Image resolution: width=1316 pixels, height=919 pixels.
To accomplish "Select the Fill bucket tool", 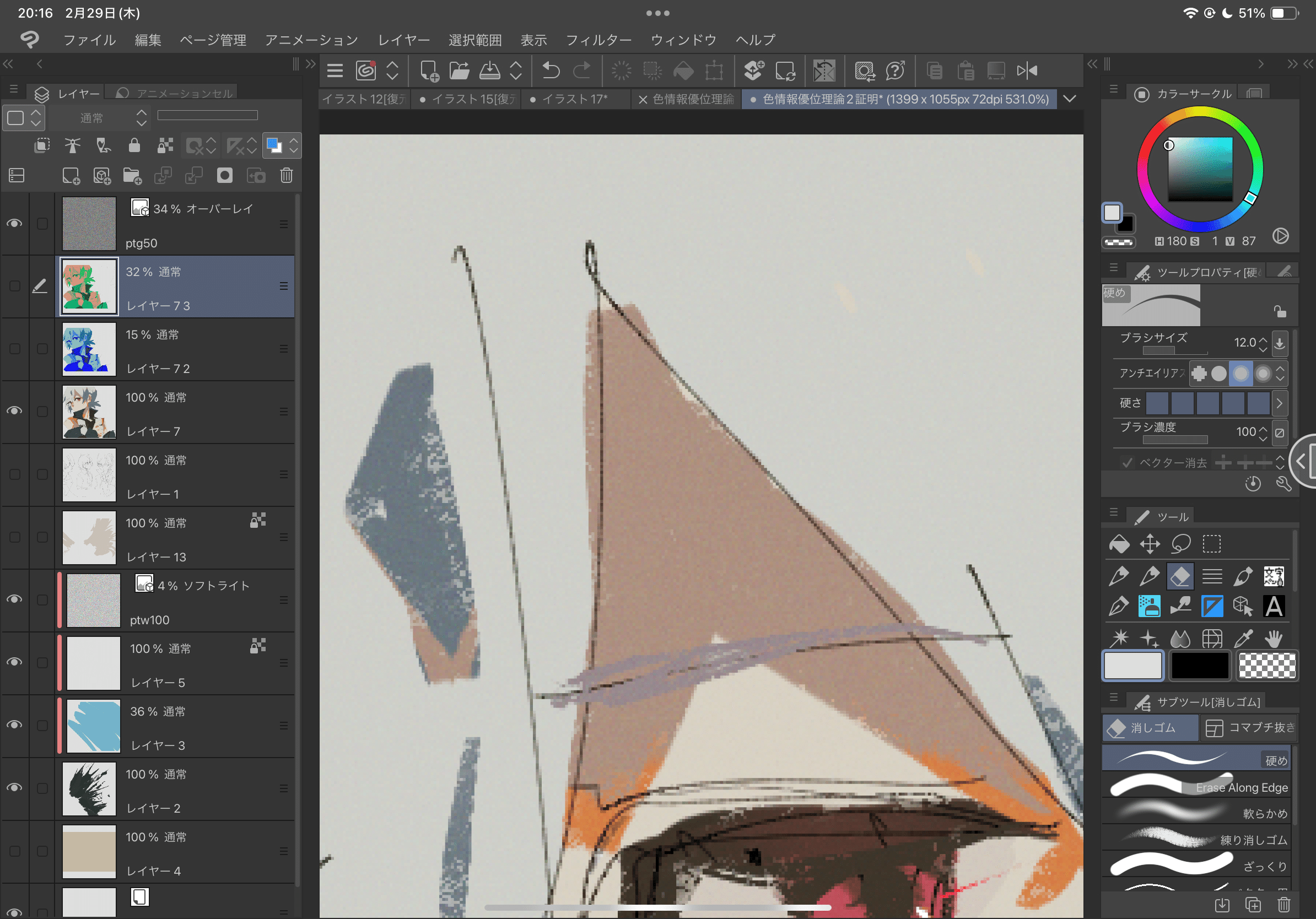I will [x=1119, y=544].
